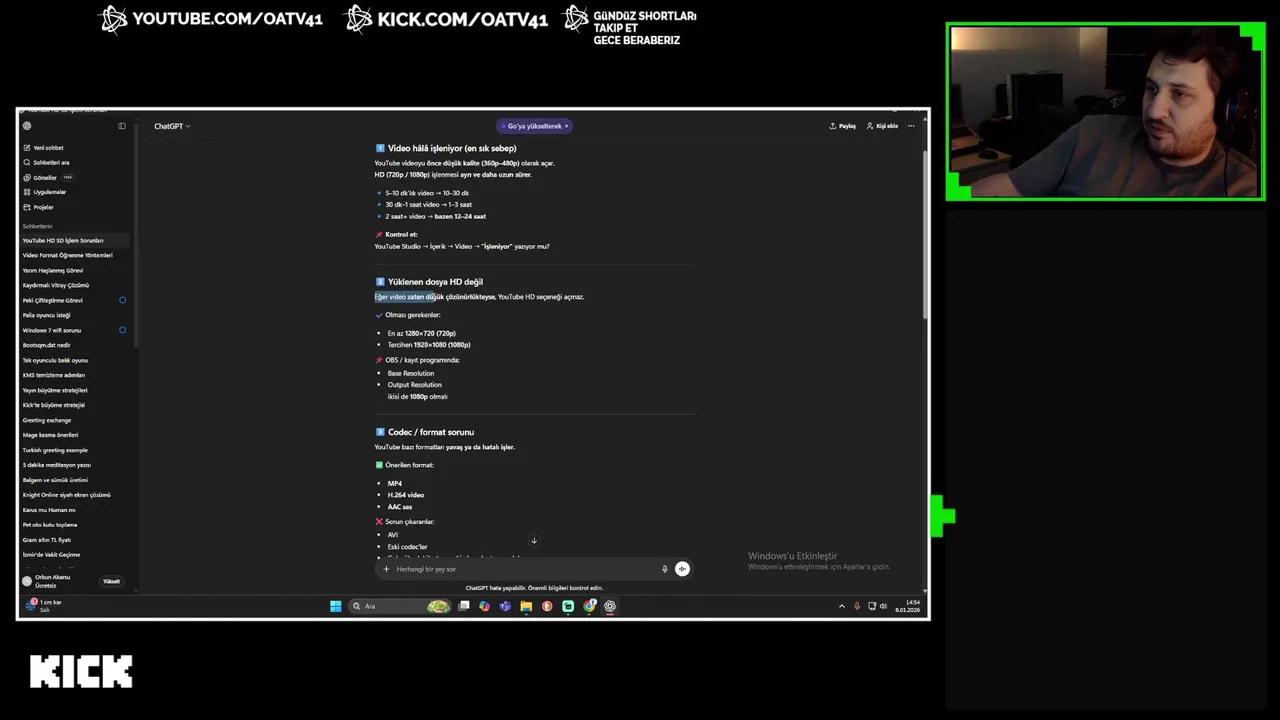The height and width of the screenshot is (720, 1280).
Task: Open chat Video Format Öğrenme Yöntemleri
Action: point(67,255)
